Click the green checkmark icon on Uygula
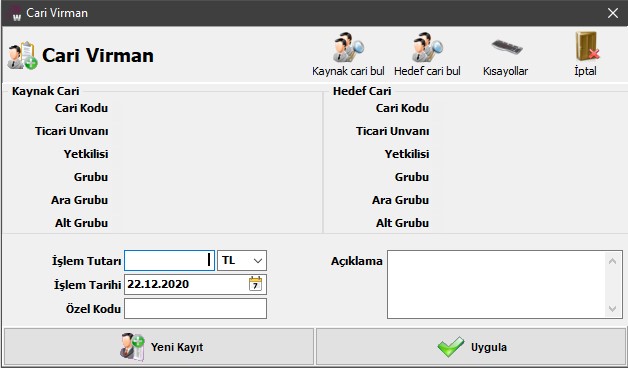Viewport: 628px width, 368px height. tap(451, 346)
